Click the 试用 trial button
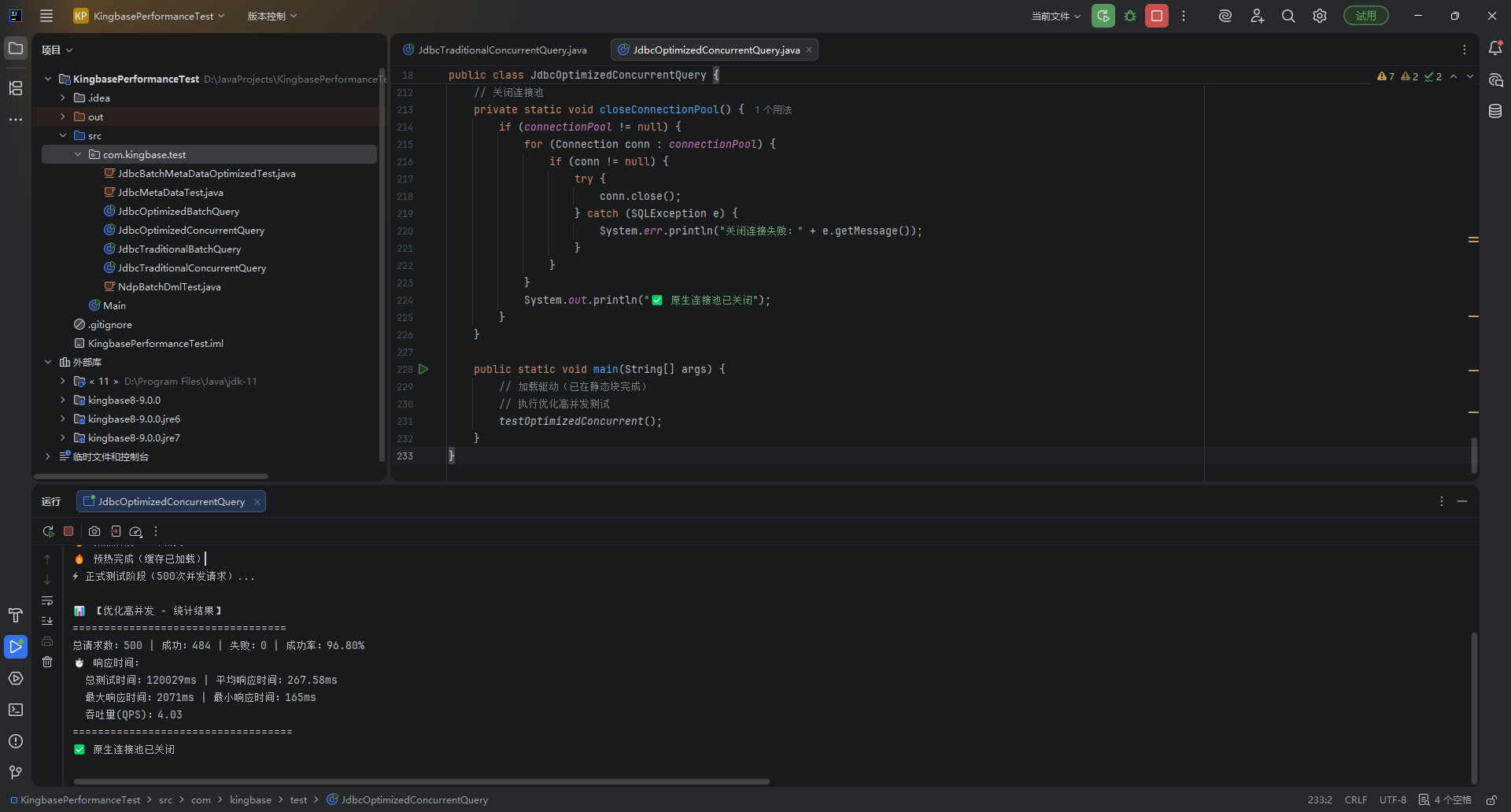 [x=1365, y=16]
